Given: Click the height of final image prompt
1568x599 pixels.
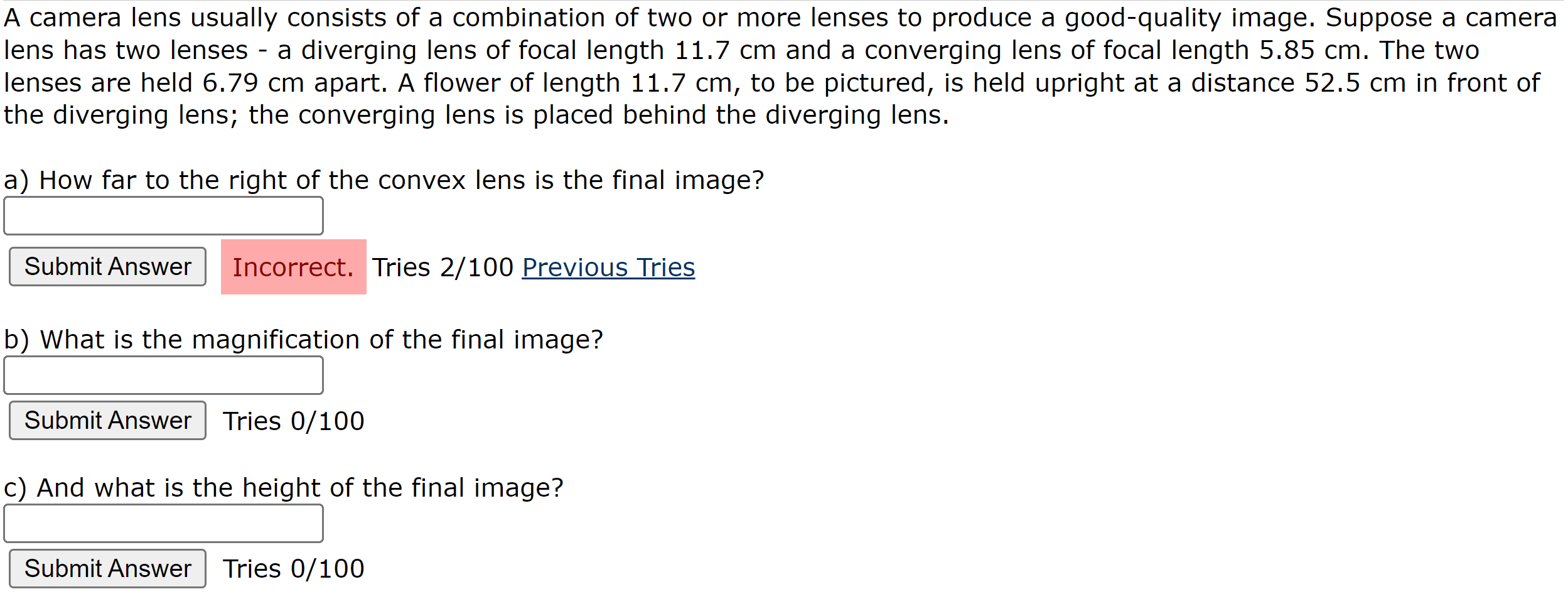Looking at the screenshot, I should point(284,487).
